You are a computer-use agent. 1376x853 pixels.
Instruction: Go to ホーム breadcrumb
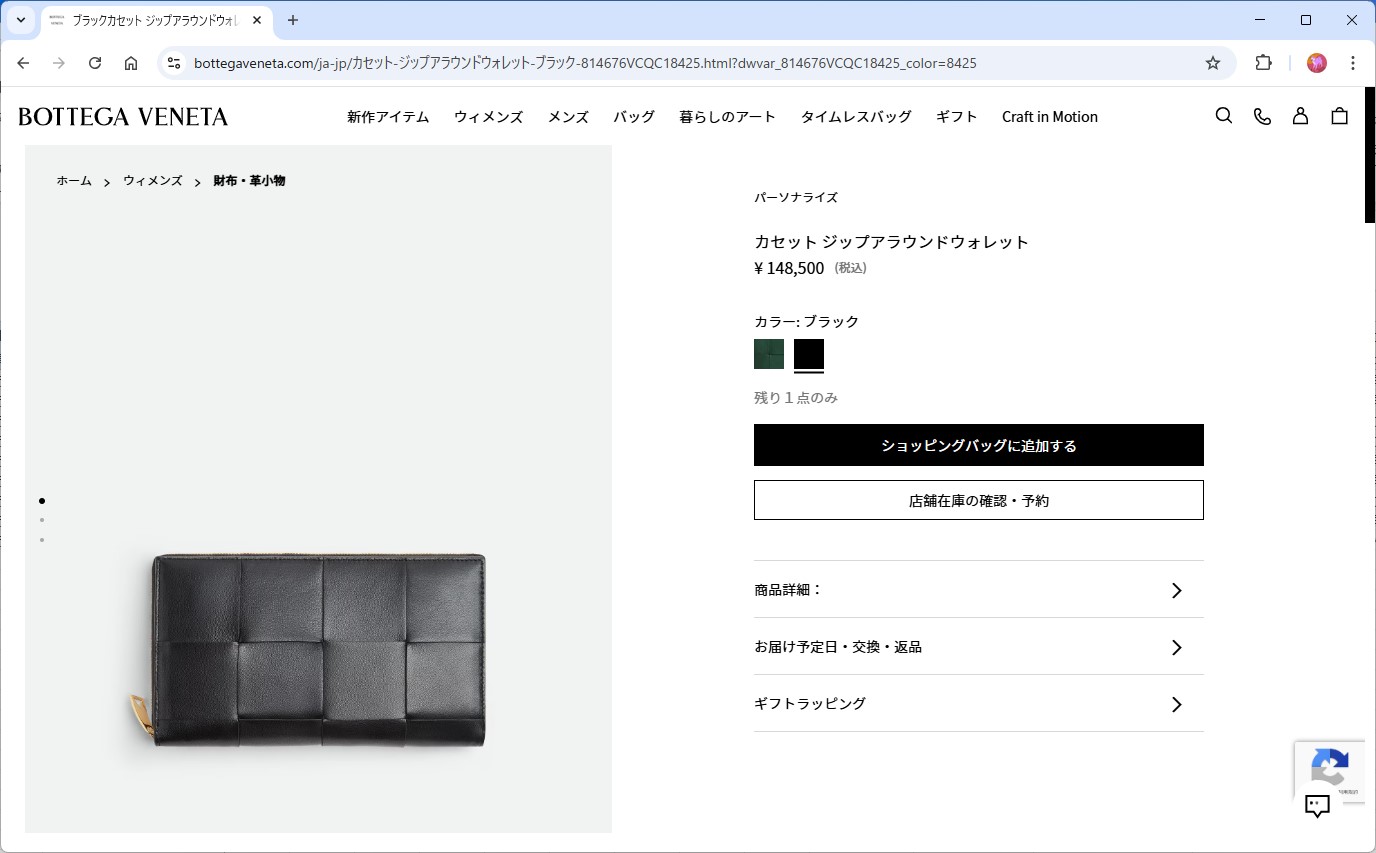click(74, 181)
